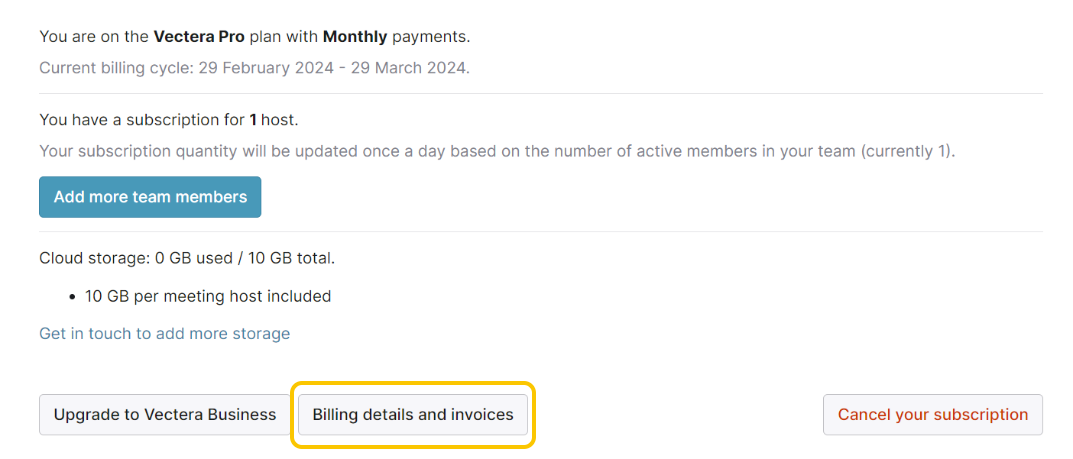
Task: Click the subscription for 1 host text
Action: click(169, 120)
